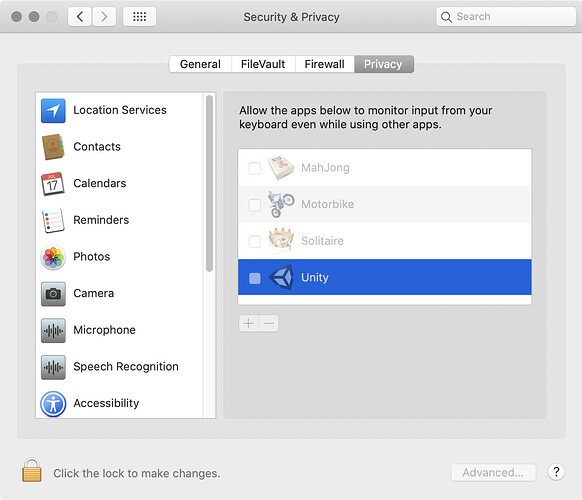Screen dimensions: 582x500
Task: Select Contacts label in list
Action: click(97, 147)
